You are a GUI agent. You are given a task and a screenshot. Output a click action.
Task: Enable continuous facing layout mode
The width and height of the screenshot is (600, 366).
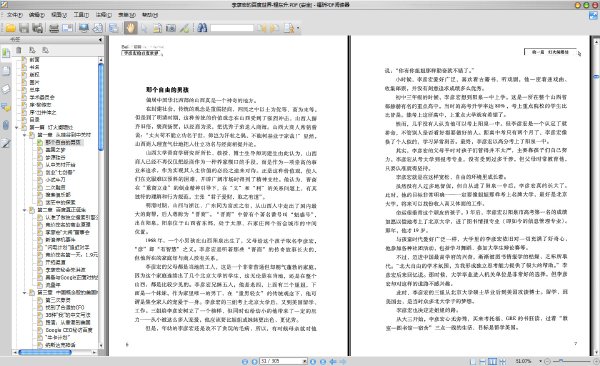coord(503,361)
